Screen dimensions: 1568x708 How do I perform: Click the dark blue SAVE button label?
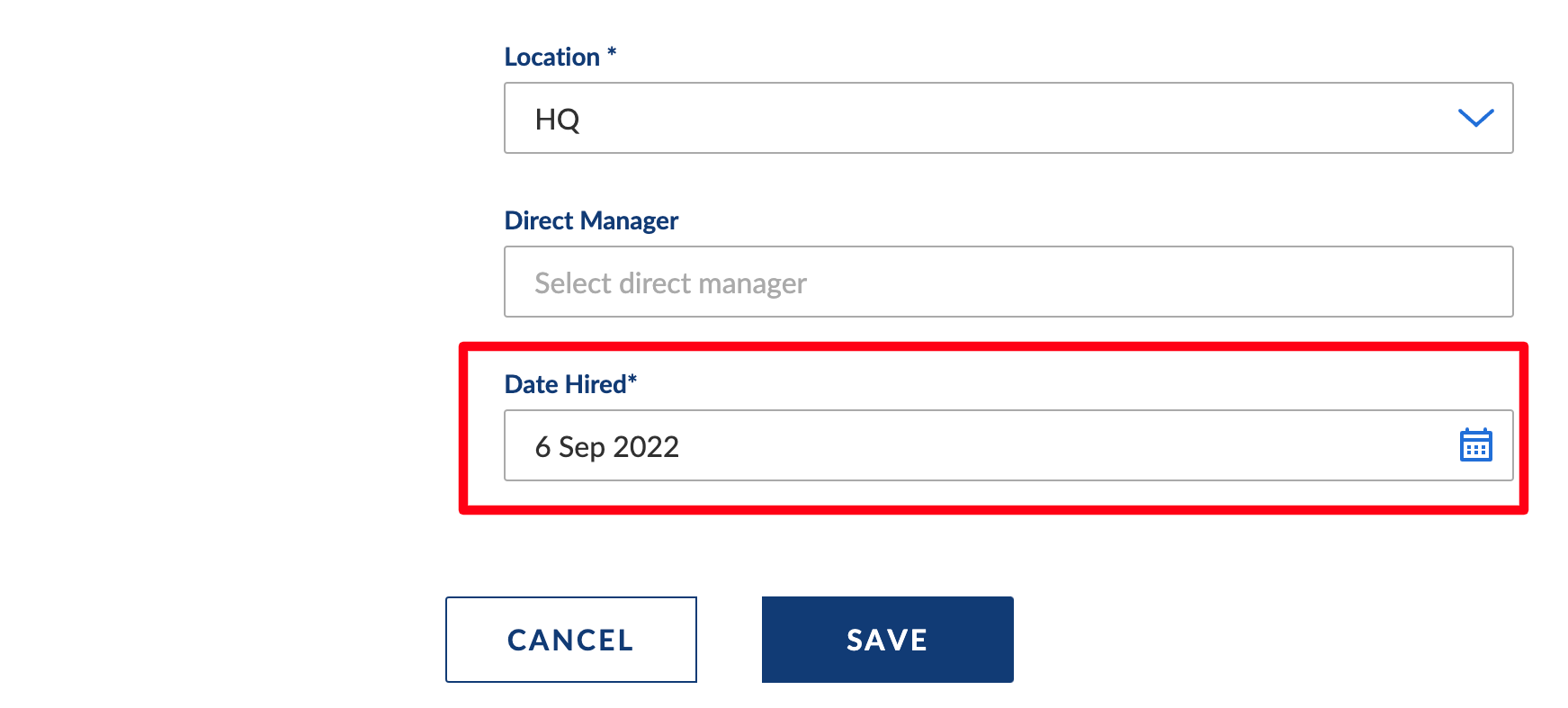[x=887, y=640]
